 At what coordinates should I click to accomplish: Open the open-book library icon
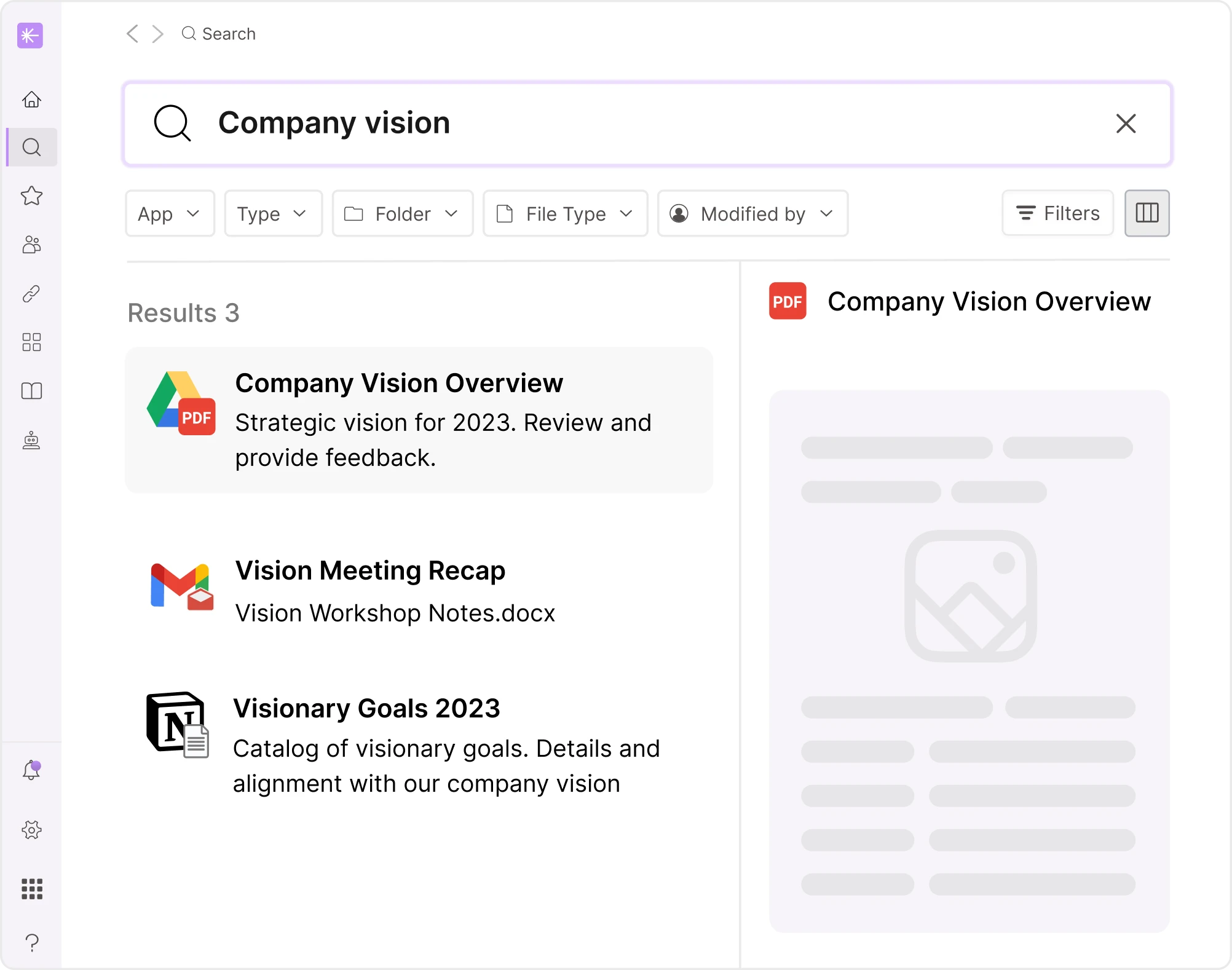coord(31,391)
